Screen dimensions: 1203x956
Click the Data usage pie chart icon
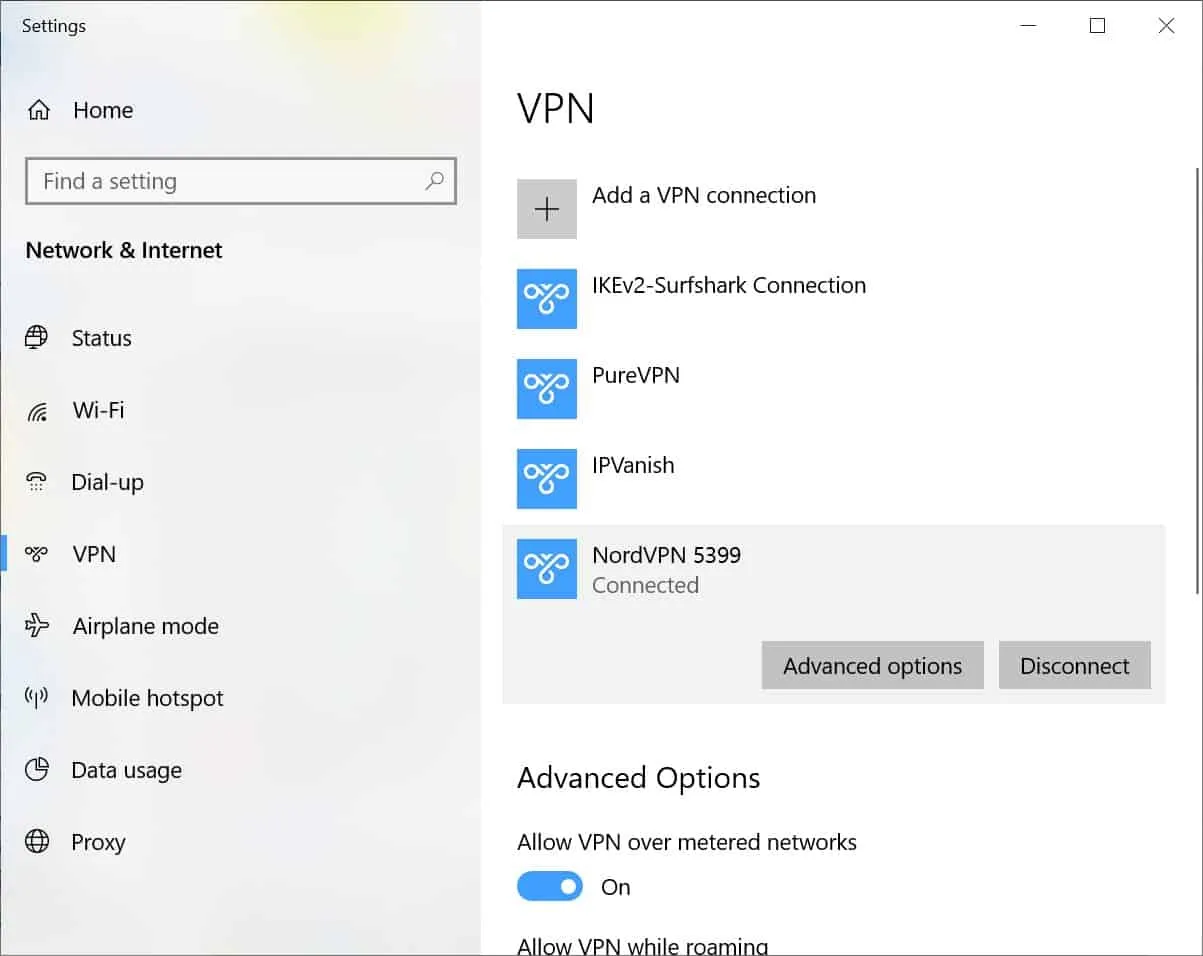[x=36, y=770]
